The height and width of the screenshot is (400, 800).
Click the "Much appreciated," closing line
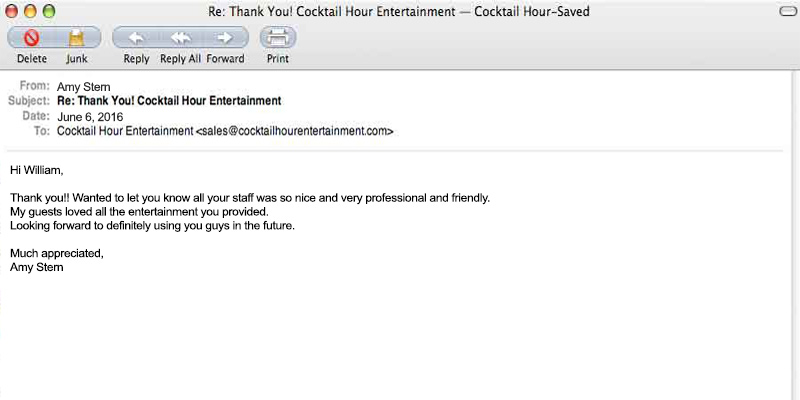[x=57, y=254]
